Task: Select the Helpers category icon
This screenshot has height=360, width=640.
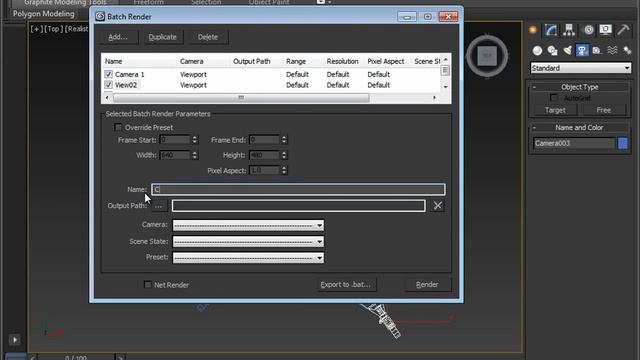Action: [597, 51]
